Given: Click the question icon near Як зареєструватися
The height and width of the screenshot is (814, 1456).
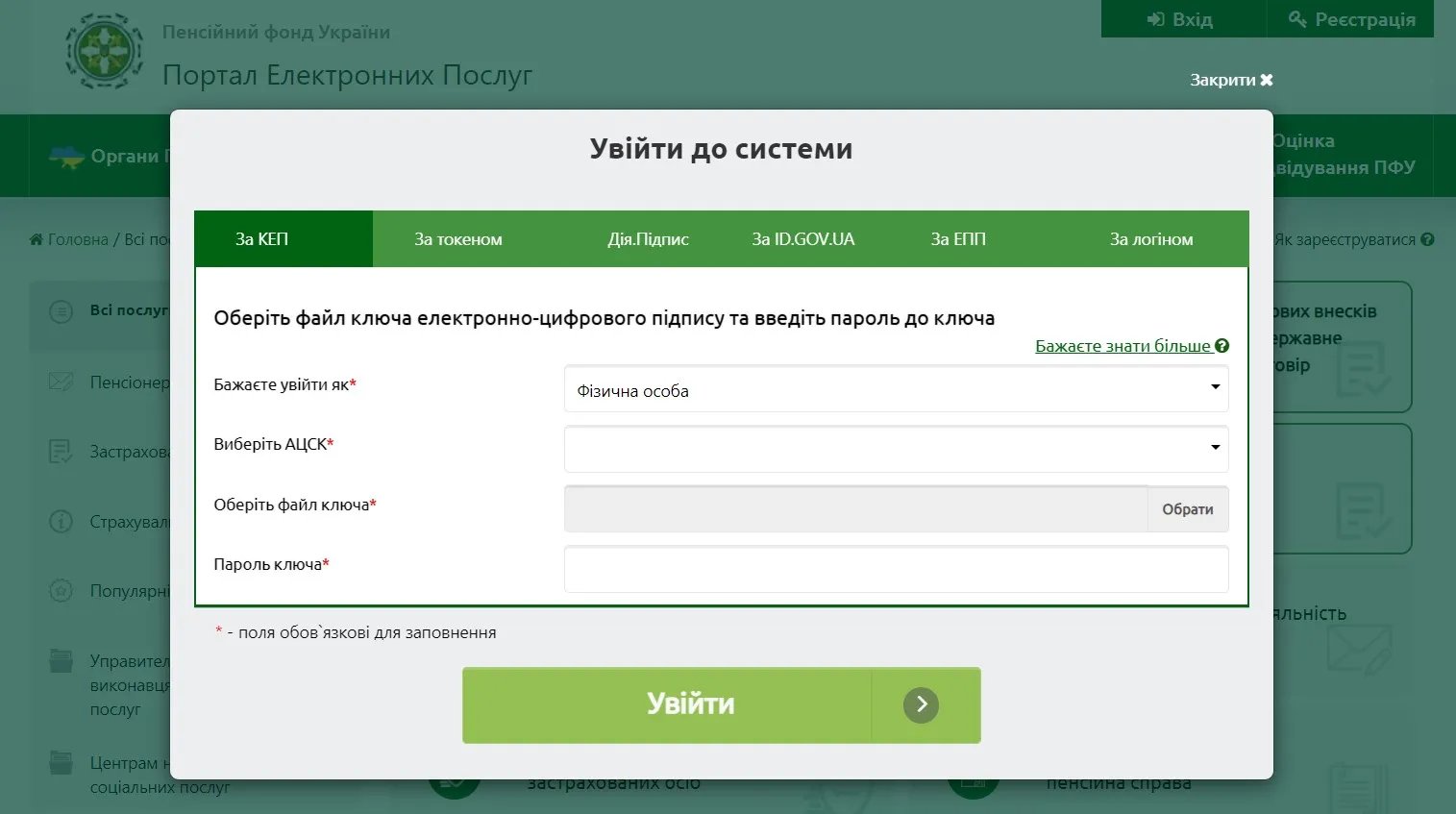Looking at the screenshot, I should tap(1427, 239).
